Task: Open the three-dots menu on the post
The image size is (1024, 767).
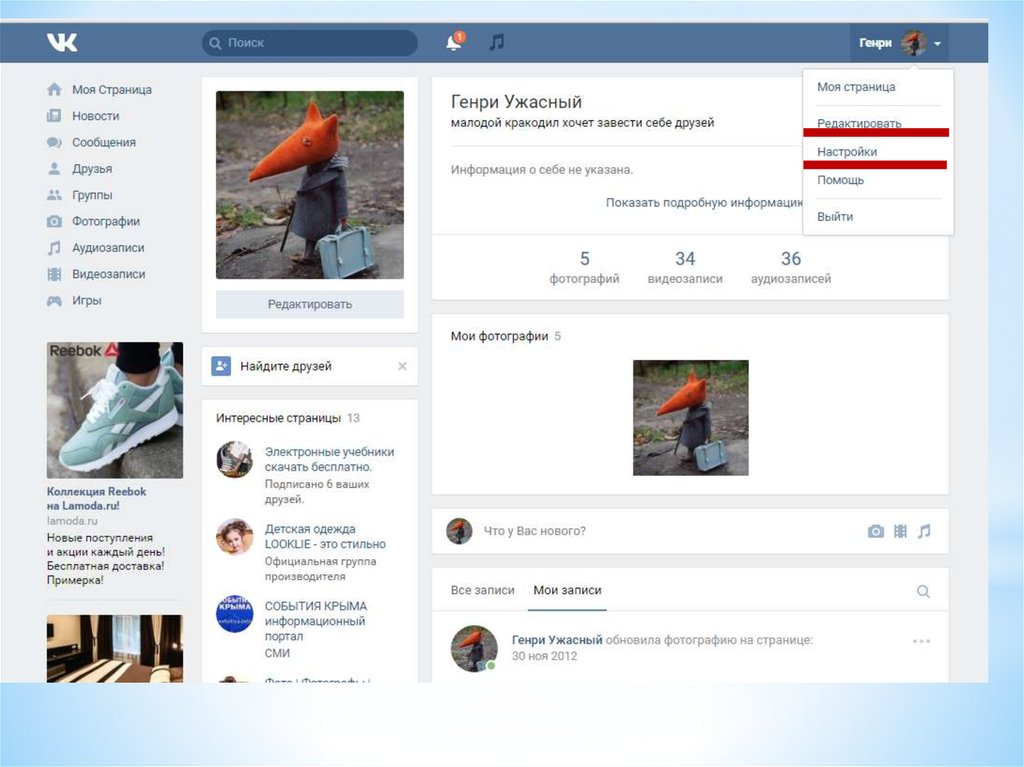Action: 921,641
